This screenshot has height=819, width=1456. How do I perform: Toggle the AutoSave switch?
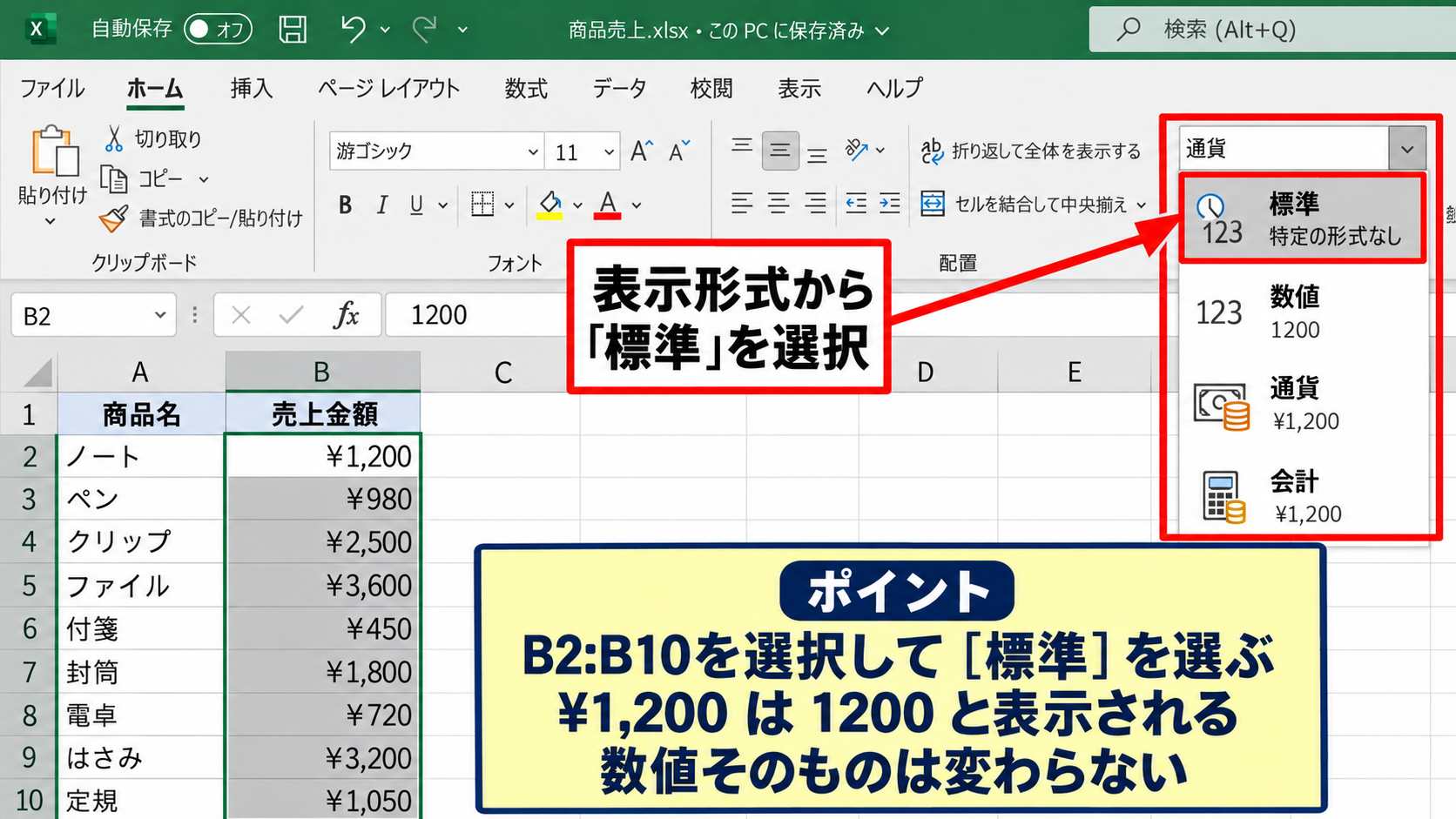(218, 30)
